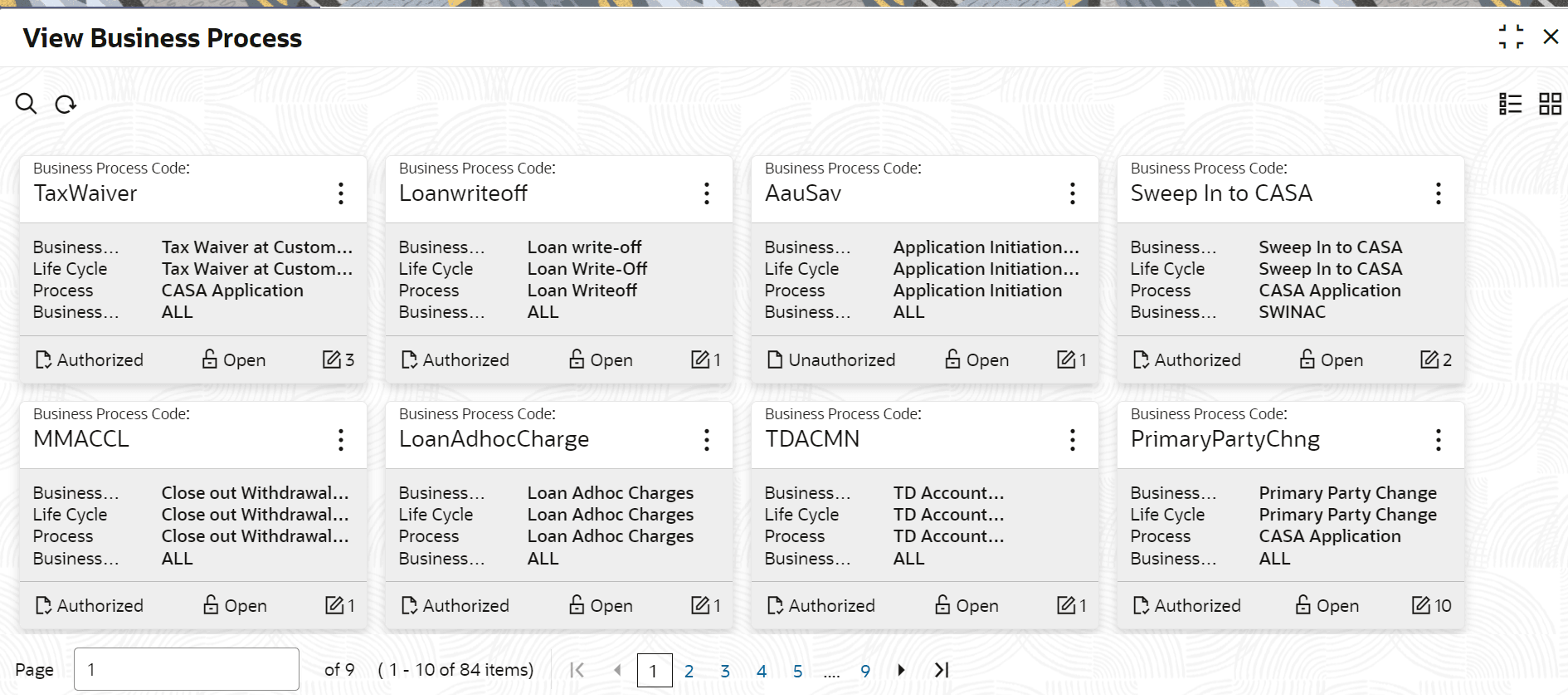Switch to tile grid view

click(x=1550, y=104)
